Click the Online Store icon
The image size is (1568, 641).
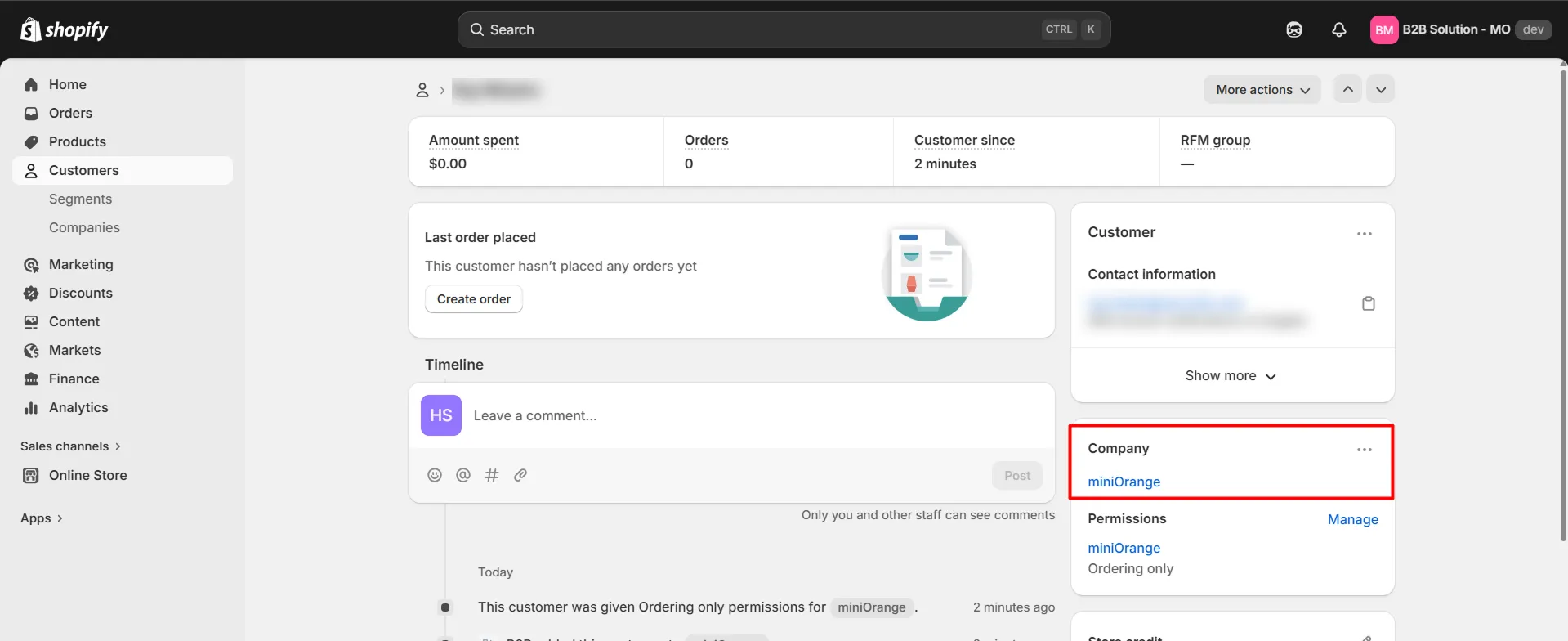pyautogui.click(x=31, y=476)
